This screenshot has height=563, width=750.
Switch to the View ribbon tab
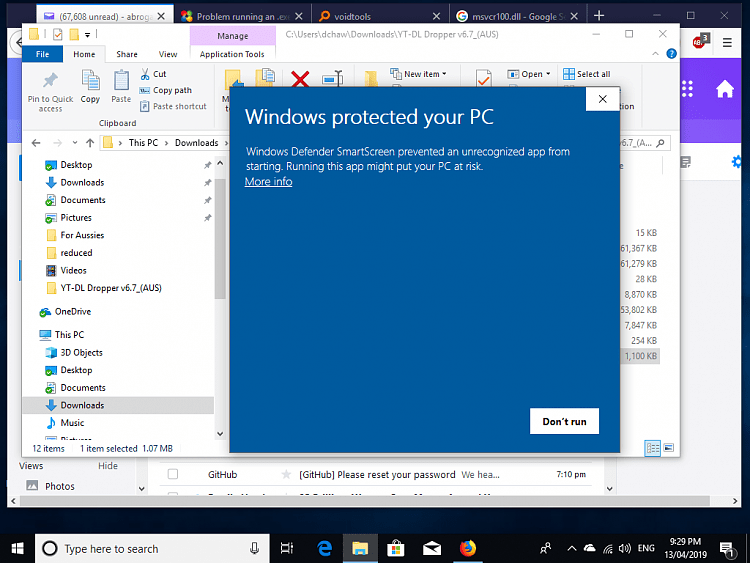click(168, 54)
